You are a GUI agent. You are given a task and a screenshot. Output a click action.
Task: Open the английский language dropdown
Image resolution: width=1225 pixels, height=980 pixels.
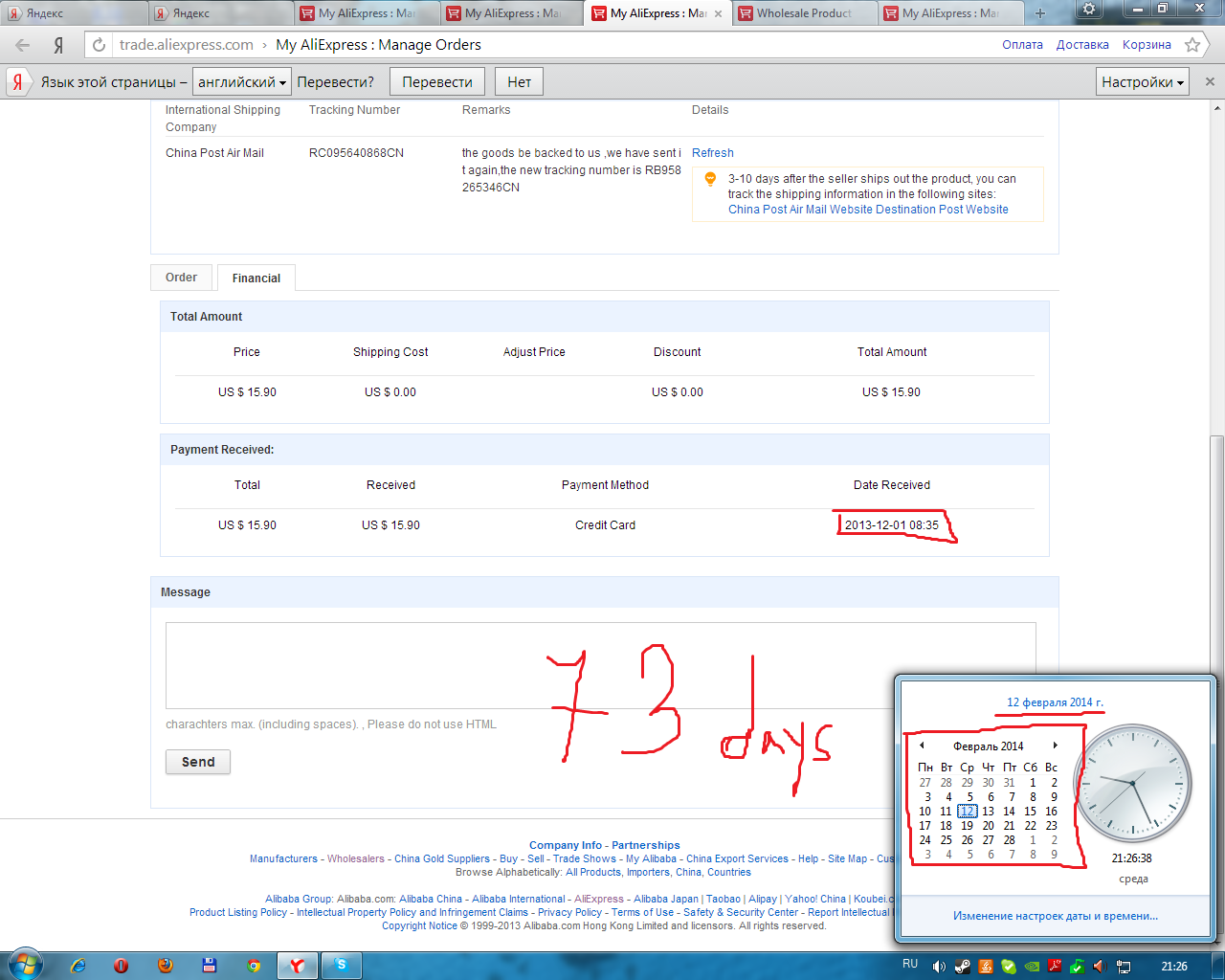[241, 82]
